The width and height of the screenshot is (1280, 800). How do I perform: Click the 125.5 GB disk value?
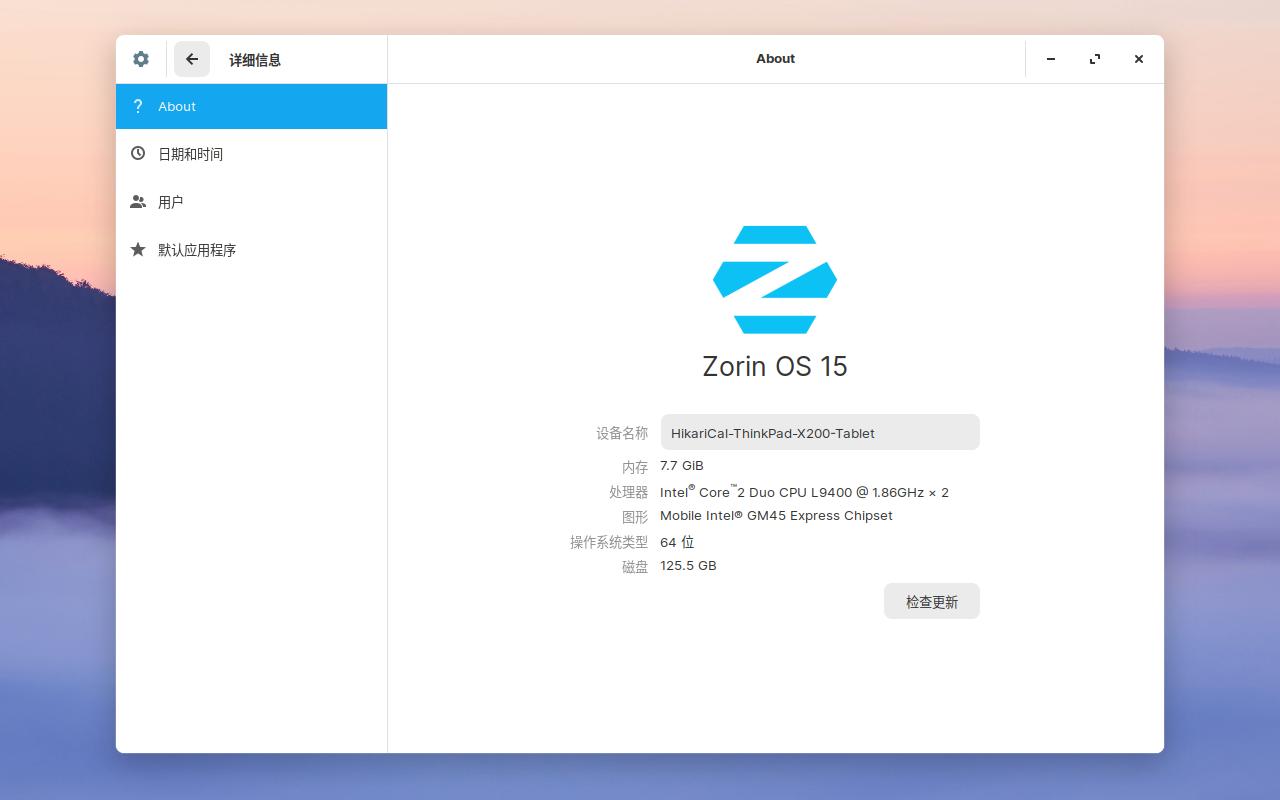(688, 565)
